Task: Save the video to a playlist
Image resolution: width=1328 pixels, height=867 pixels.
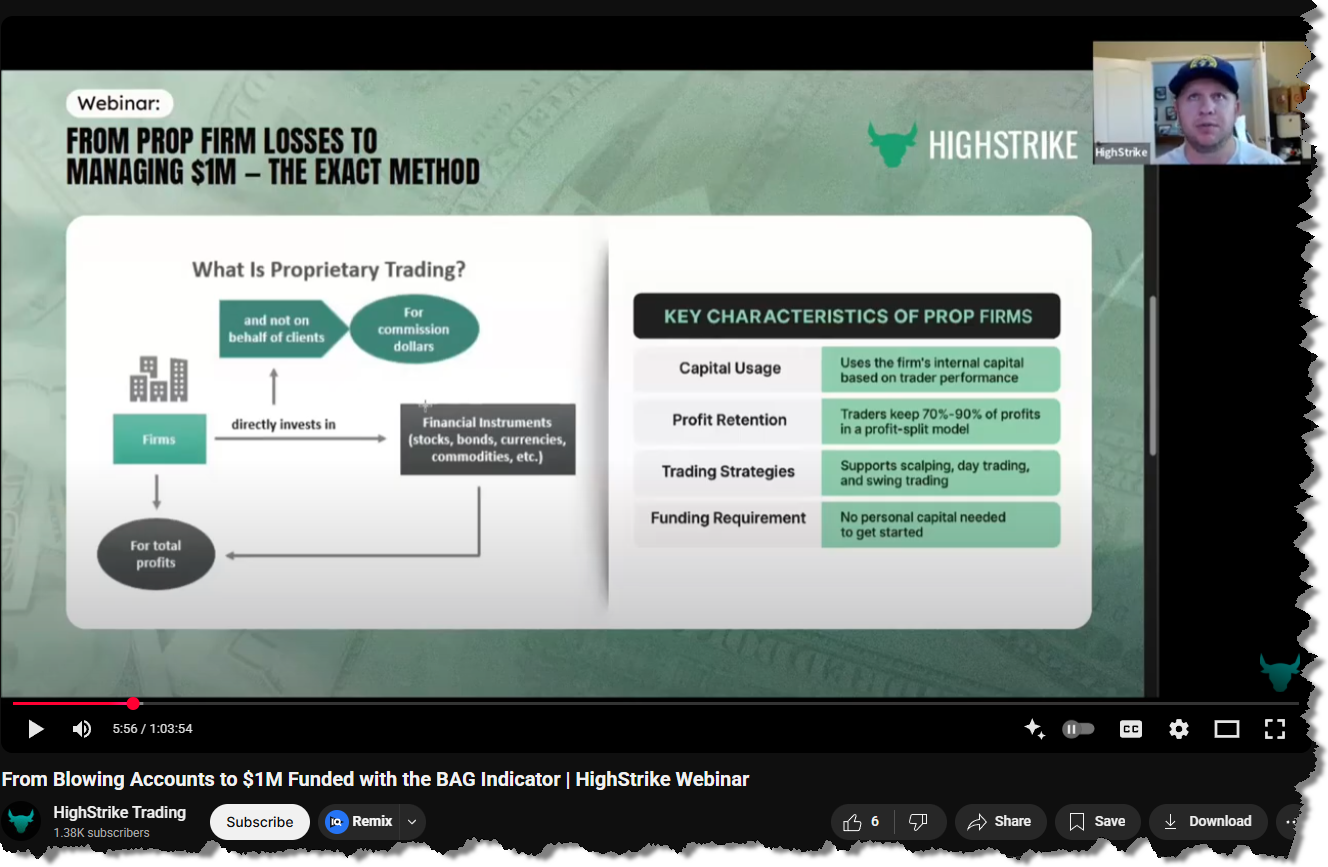Action: click(x=1097, y=822)
